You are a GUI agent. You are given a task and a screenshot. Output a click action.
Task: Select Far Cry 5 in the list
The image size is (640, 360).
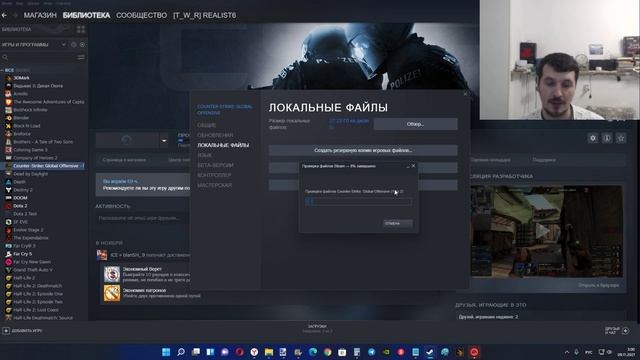(x=22, y=254)
